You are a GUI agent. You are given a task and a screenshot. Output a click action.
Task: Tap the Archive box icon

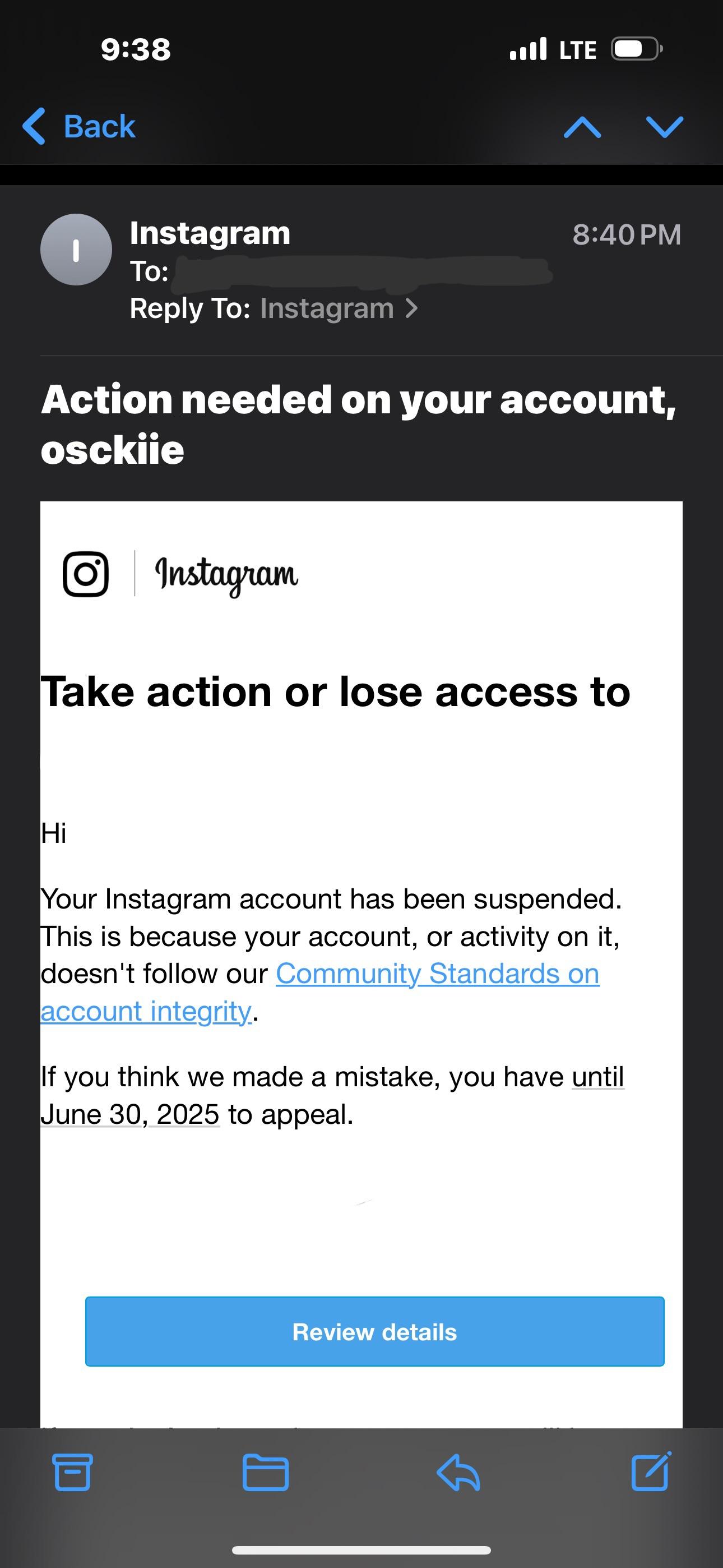click(72, 1472)
